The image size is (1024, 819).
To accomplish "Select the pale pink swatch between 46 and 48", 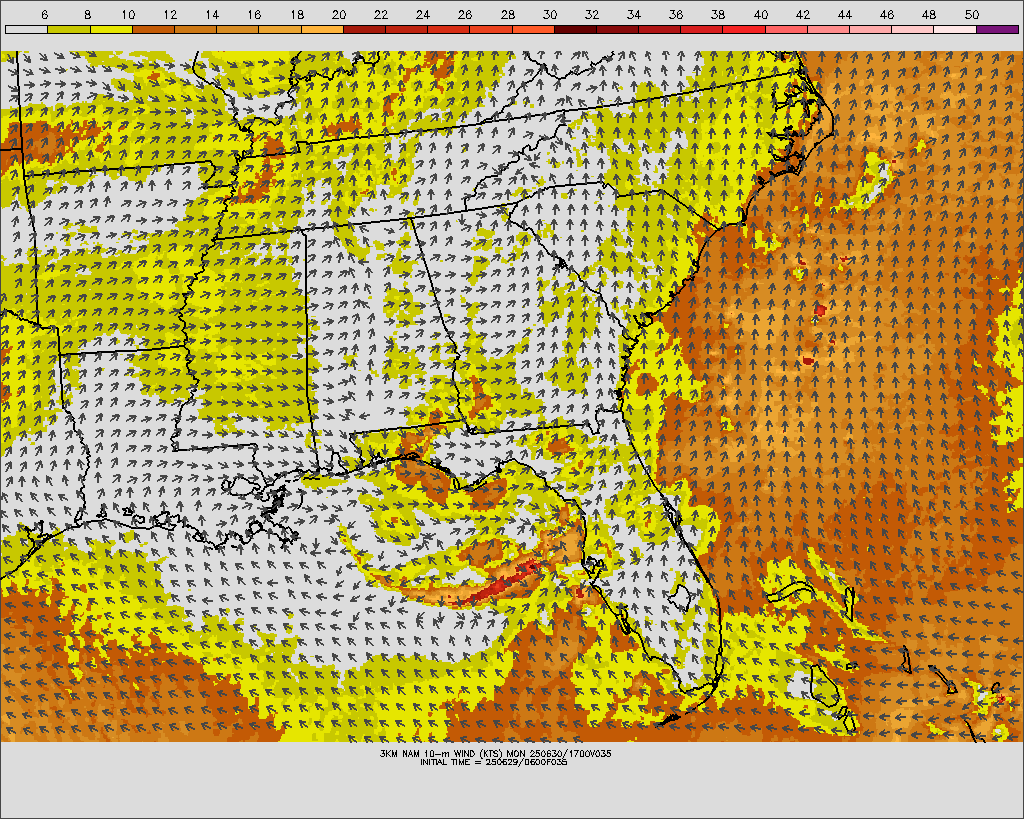I will [913, 29].
